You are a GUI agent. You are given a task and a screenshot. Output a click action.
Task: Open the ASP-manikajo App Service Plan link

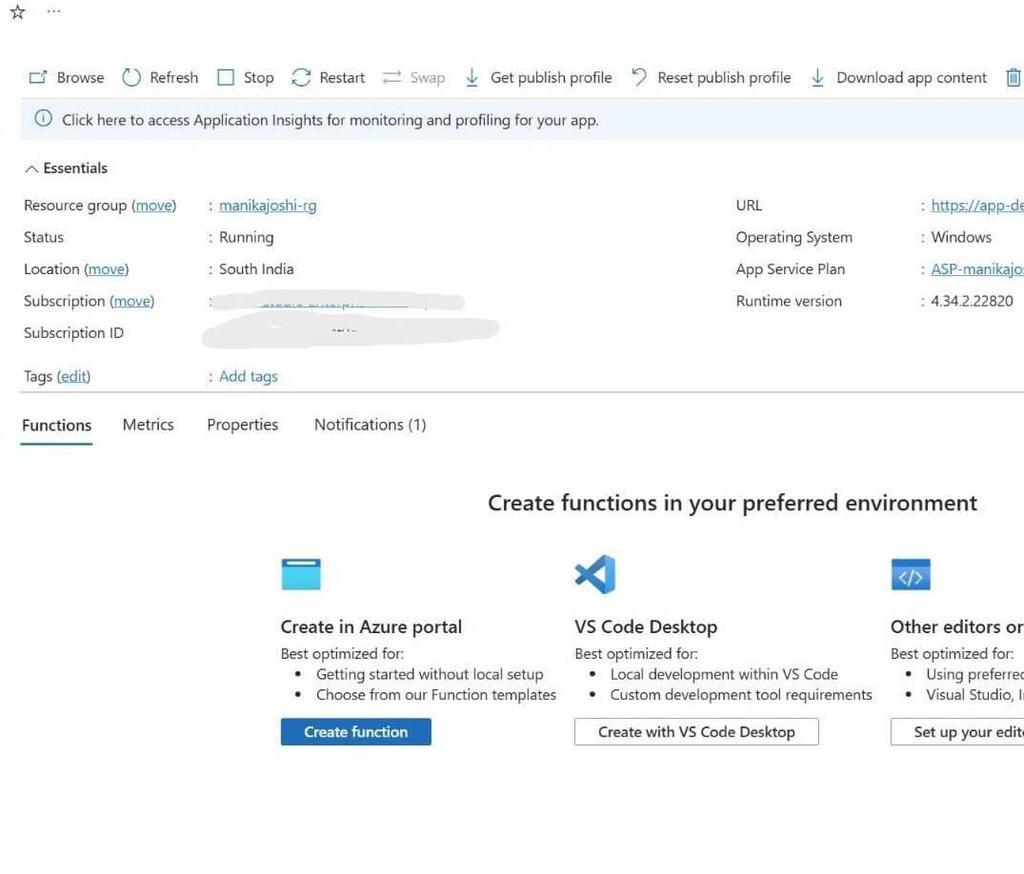(977, 269)
